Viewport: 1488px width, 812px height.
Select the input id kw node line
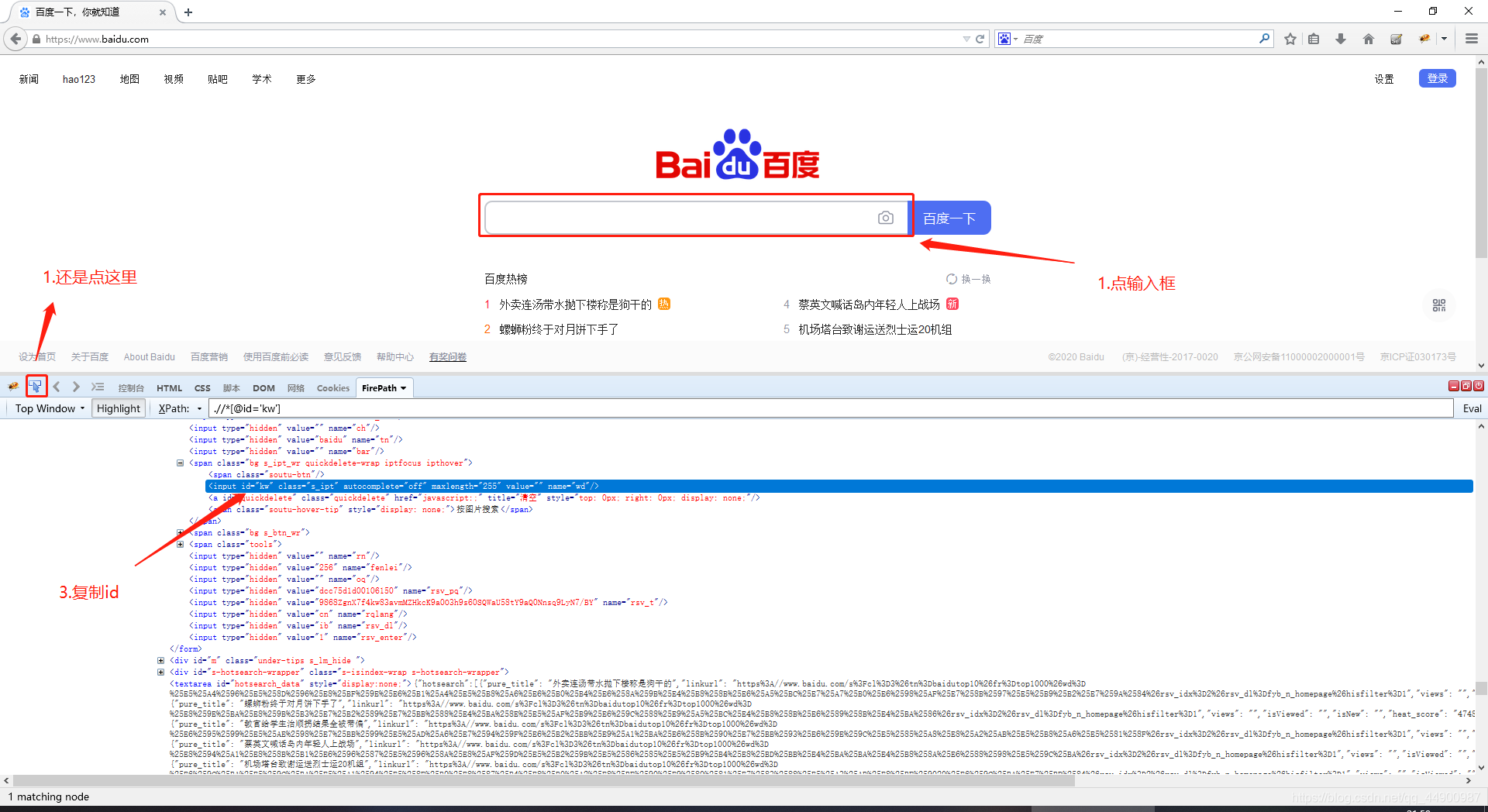click(839, 487)
